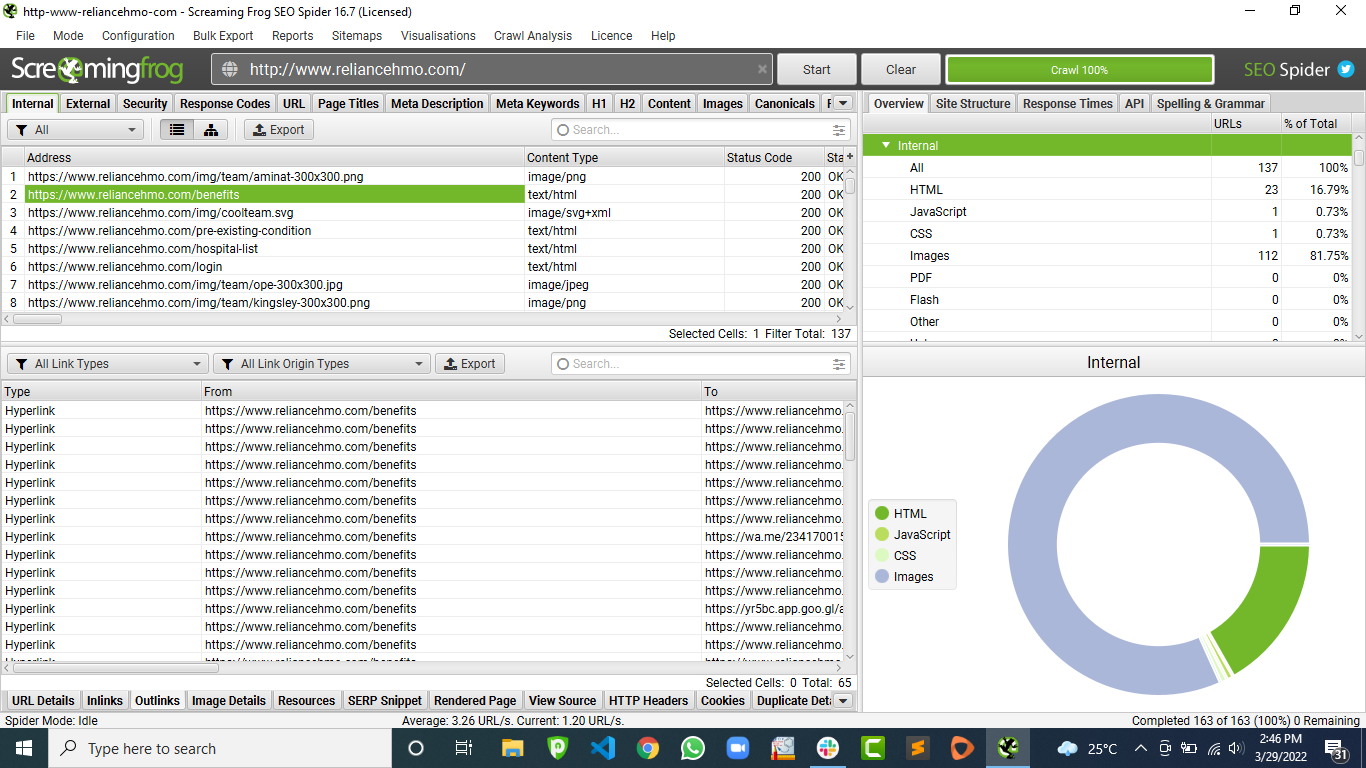1366x768 pixels.
Task: Open the Twitter bird icon link
Action: pos(1346,70)
